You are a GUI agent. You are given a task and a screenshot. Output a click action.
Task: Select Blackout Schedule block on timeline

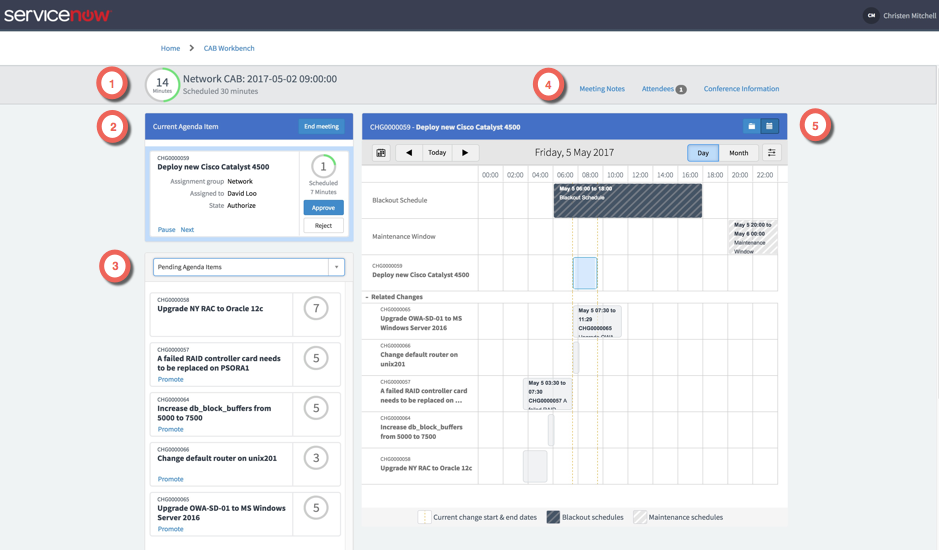coord(628,201)
